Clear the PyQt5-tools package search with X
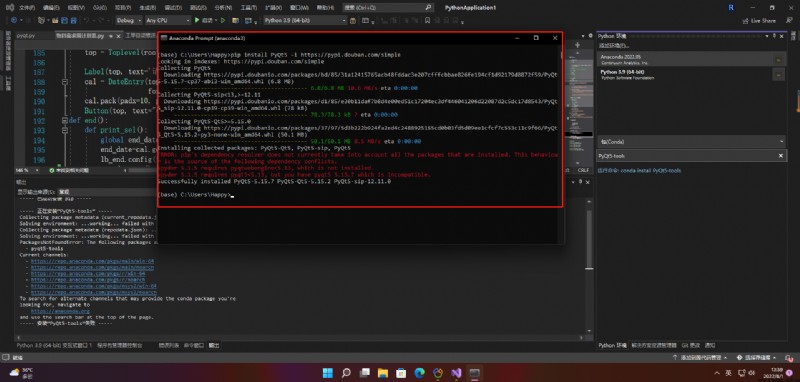The height and width of the screenshot is (382, 800). pos(781,156)
